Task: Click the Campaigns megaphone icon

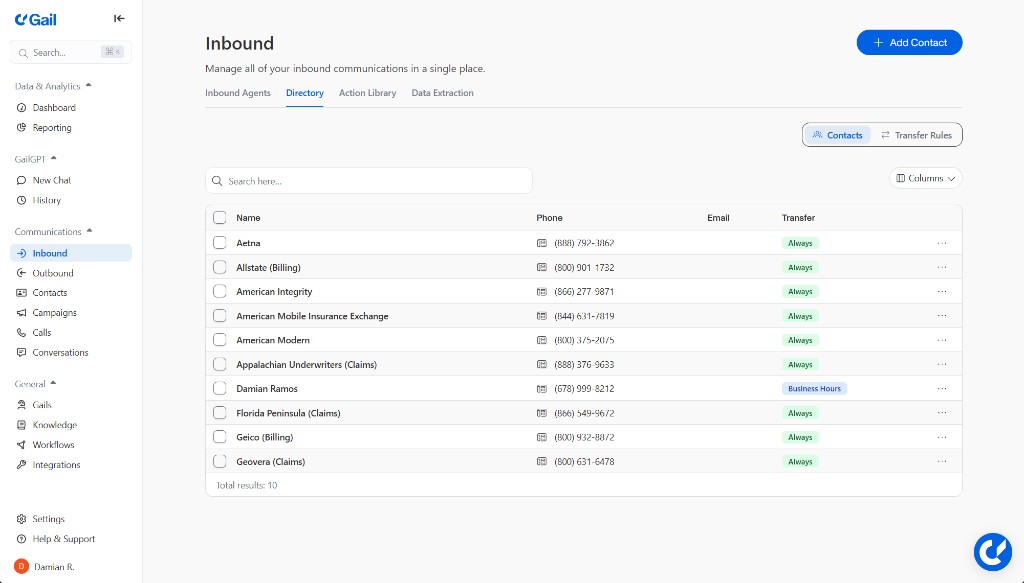Action: click(x=22, y=313)
